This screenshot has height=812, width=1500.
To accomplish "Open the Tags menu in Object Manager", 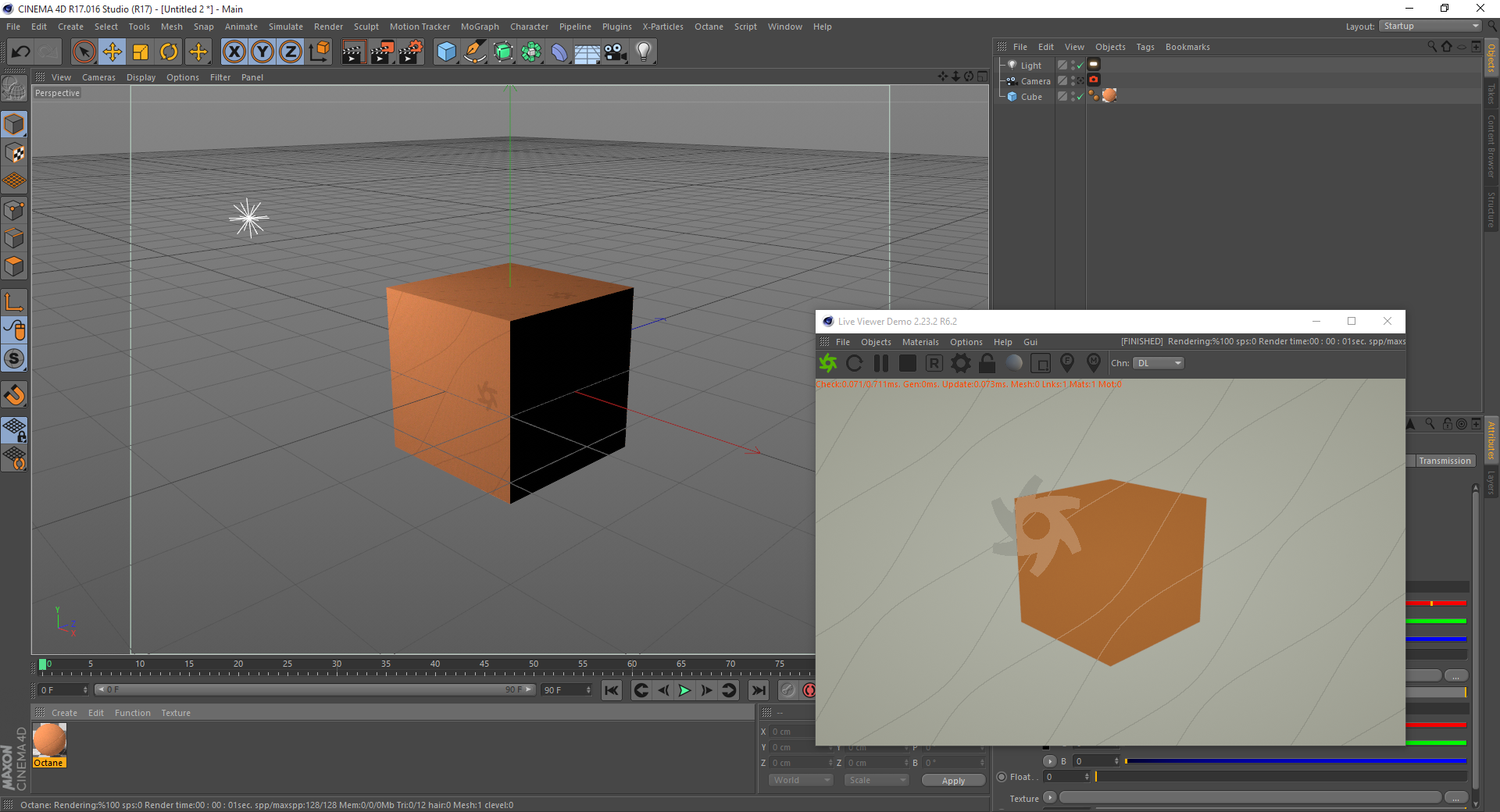I will 1145,47.
